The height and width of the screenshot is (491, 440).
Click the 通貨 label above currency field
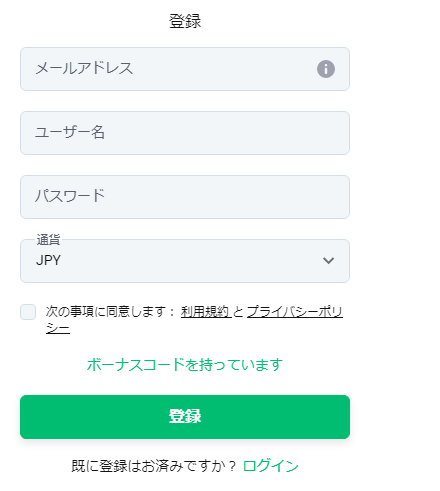point(48,240)
